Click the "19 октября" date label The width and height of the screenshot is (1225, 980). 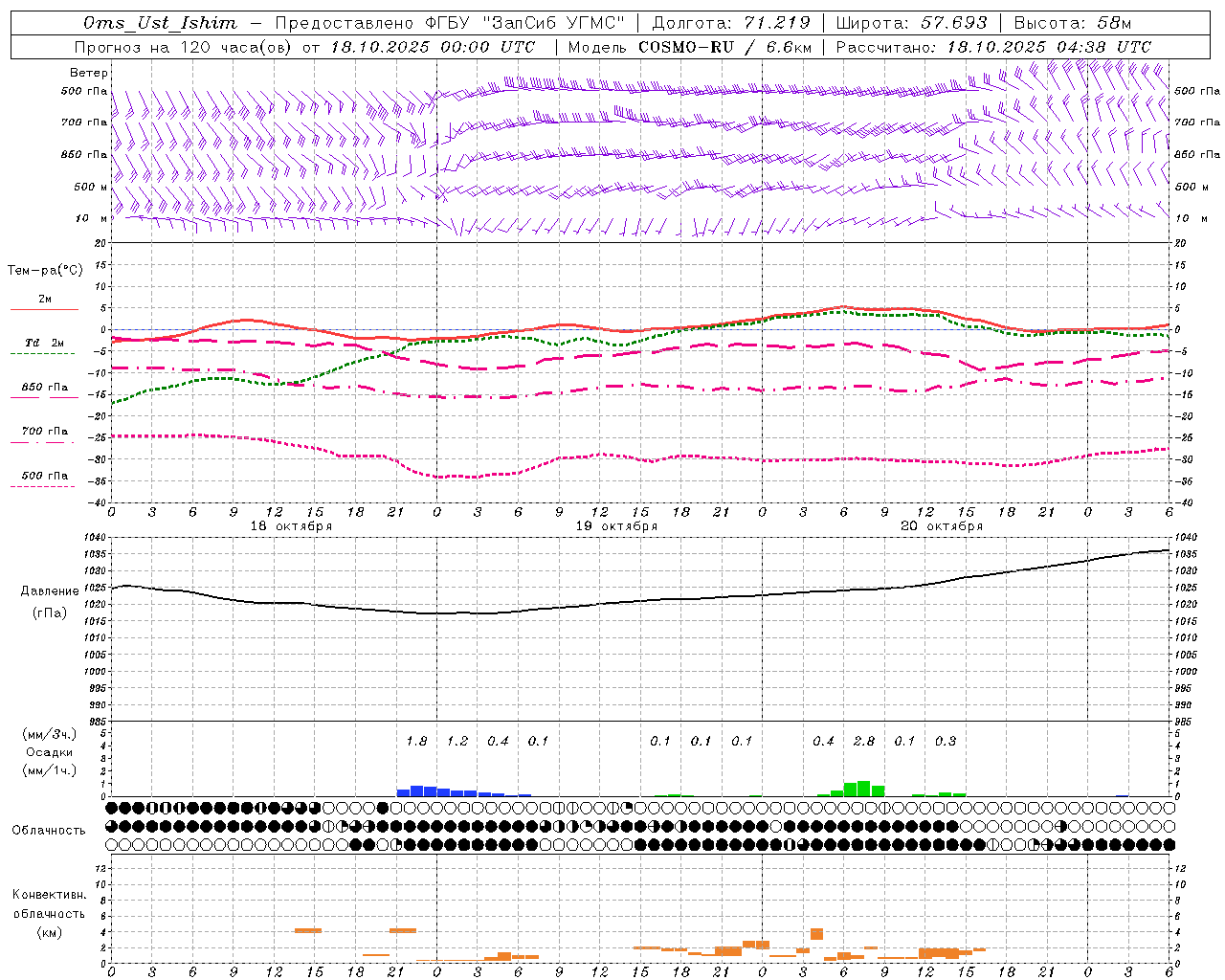616,526
